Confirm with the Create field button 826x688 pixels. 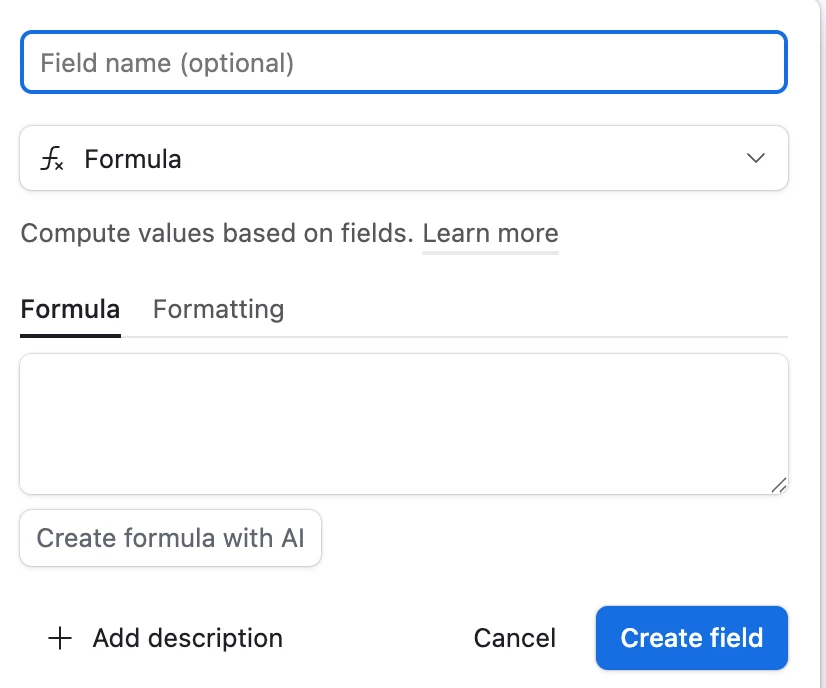point(692,638)
